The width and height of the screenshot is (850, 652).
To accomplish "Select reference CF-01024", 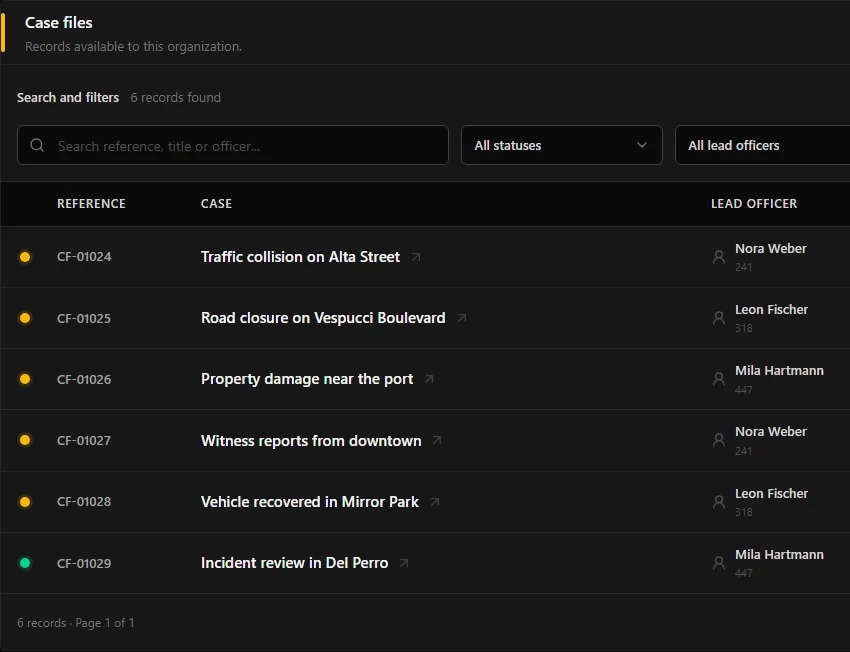I will (84, 257).
